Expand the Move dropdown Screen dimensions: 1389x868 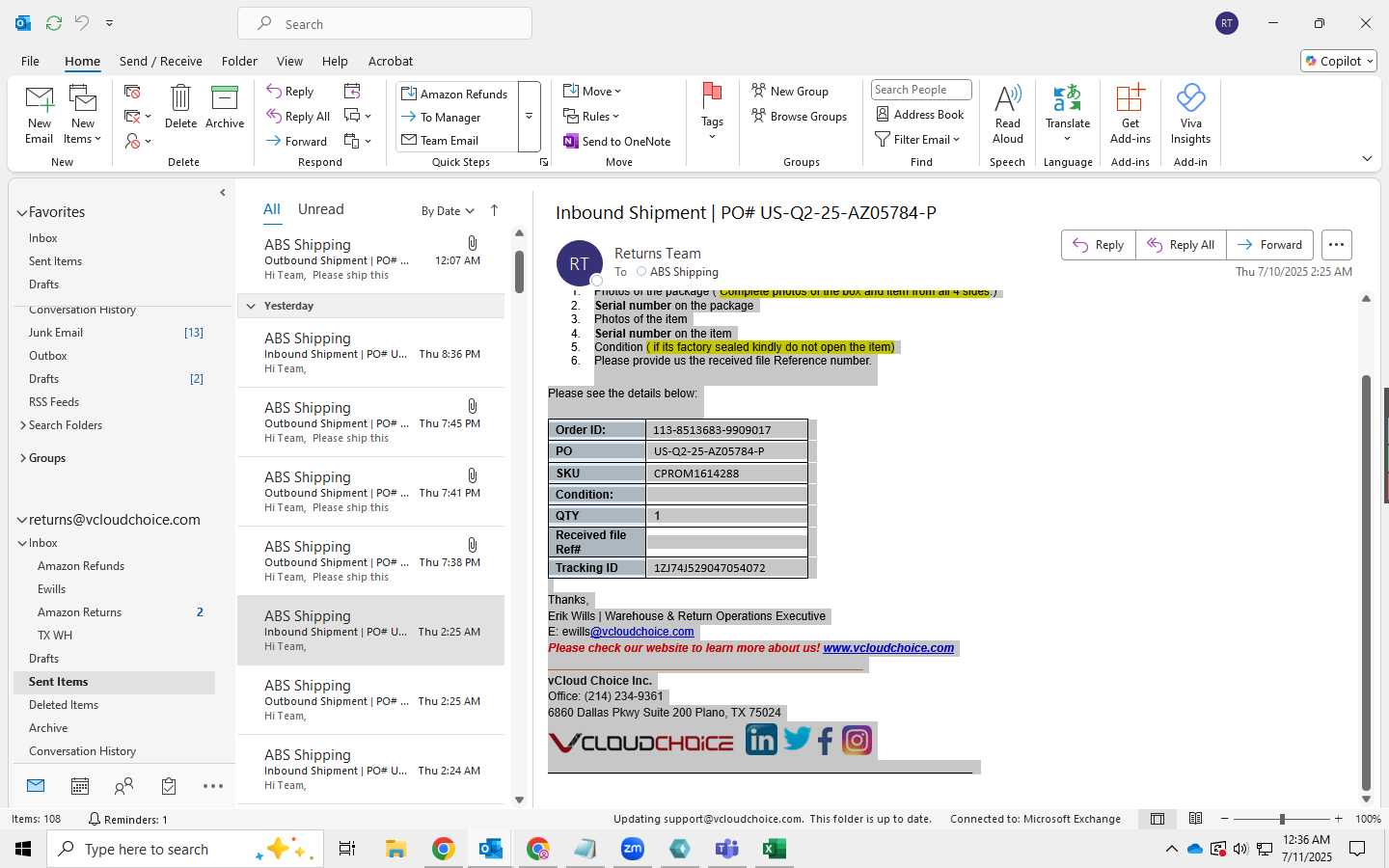(x=592, y=92)
